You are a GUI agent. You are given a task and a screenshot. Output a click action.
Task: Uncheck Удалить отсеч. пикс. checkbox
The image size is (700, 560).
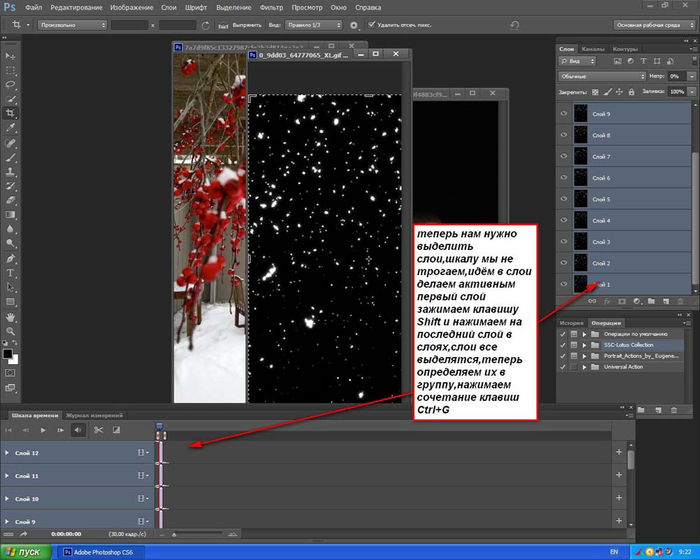coord(371,25)
